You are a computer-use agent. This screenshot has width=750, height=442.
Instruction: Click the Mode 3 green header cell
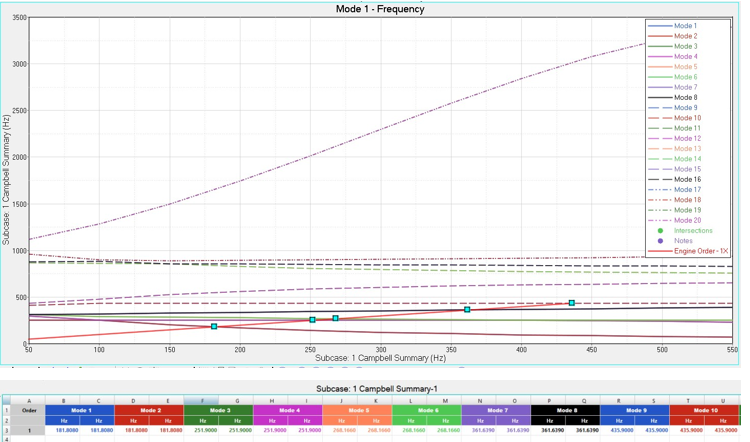coord(219,411)
